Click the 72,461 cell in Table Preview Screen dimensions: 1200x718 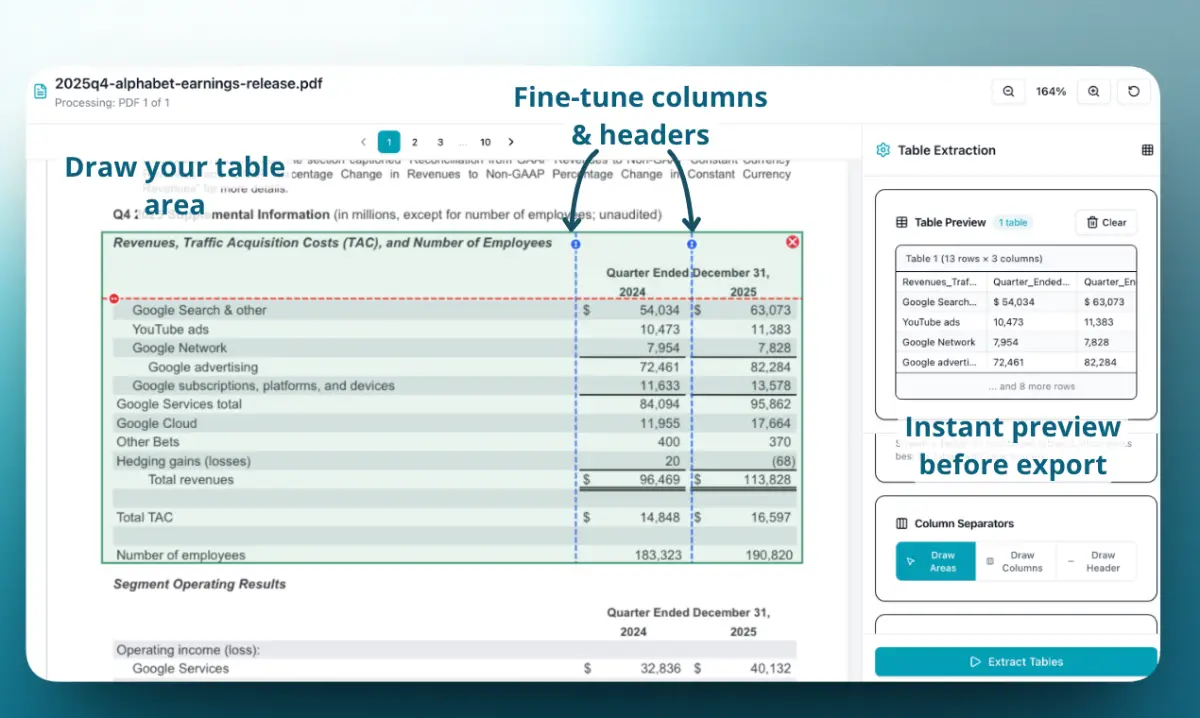pos(1009,362)
